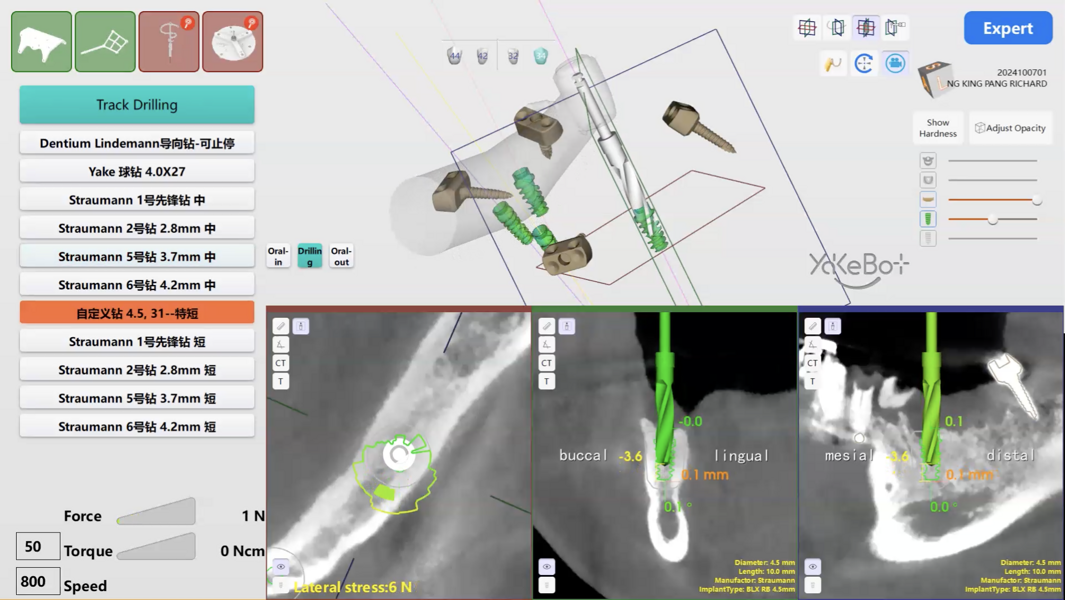The width and height of the screenshot is (1065, 600).
Task: Toggle jaw layer opacity icon
Action: (928, 180)
